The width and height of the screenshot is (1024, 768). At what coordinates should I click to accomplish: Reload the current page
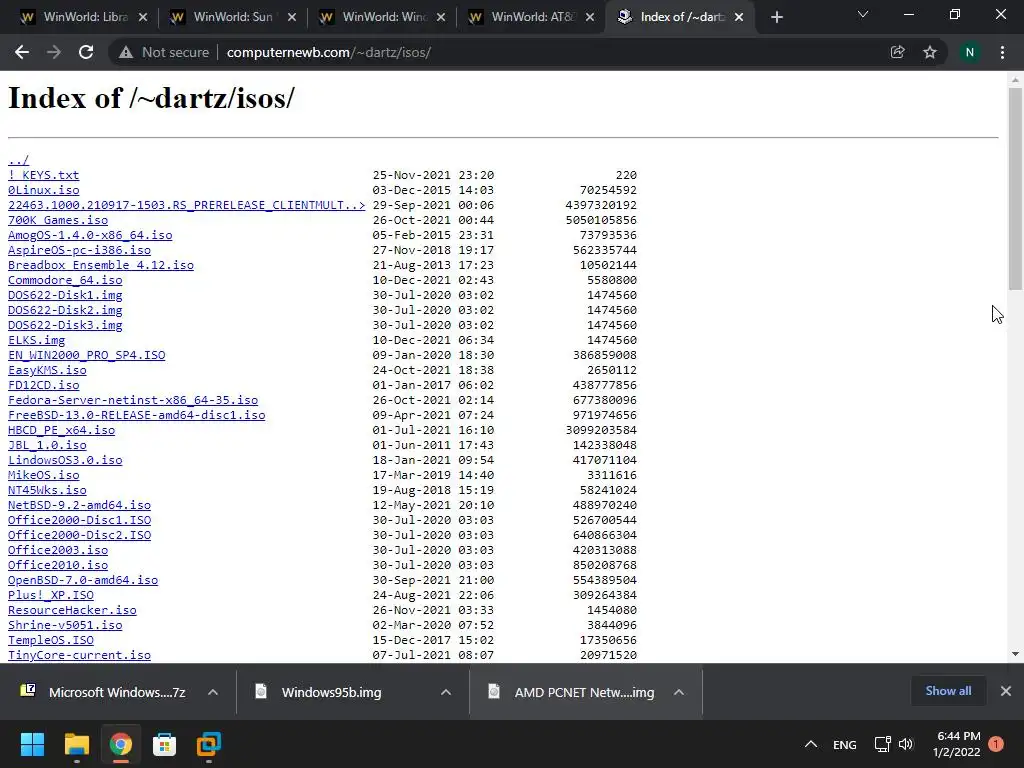click(86, 52)
